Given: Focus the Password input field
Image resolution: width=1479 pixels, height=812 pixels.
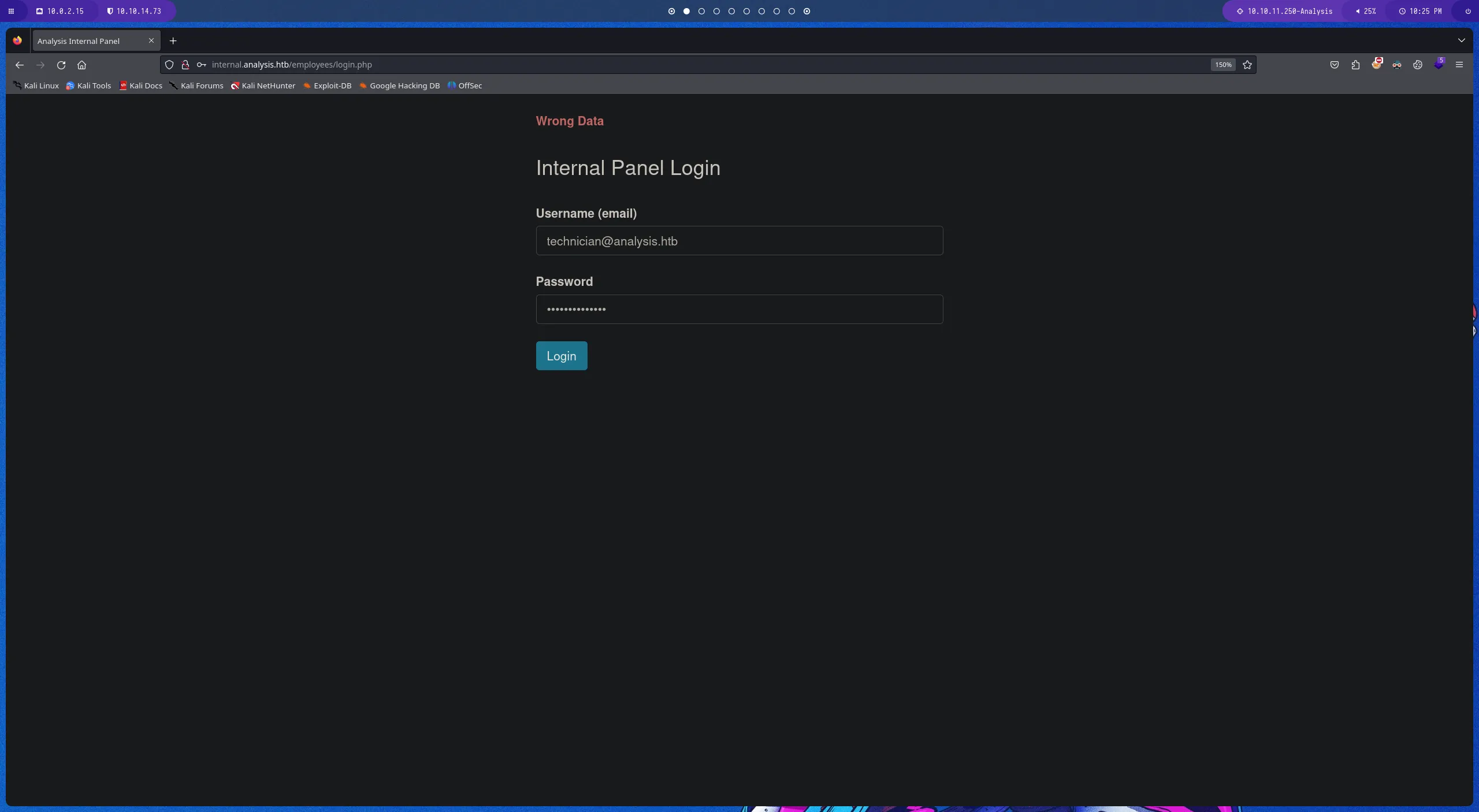Looking at the screenshot, I should [739, 310].
